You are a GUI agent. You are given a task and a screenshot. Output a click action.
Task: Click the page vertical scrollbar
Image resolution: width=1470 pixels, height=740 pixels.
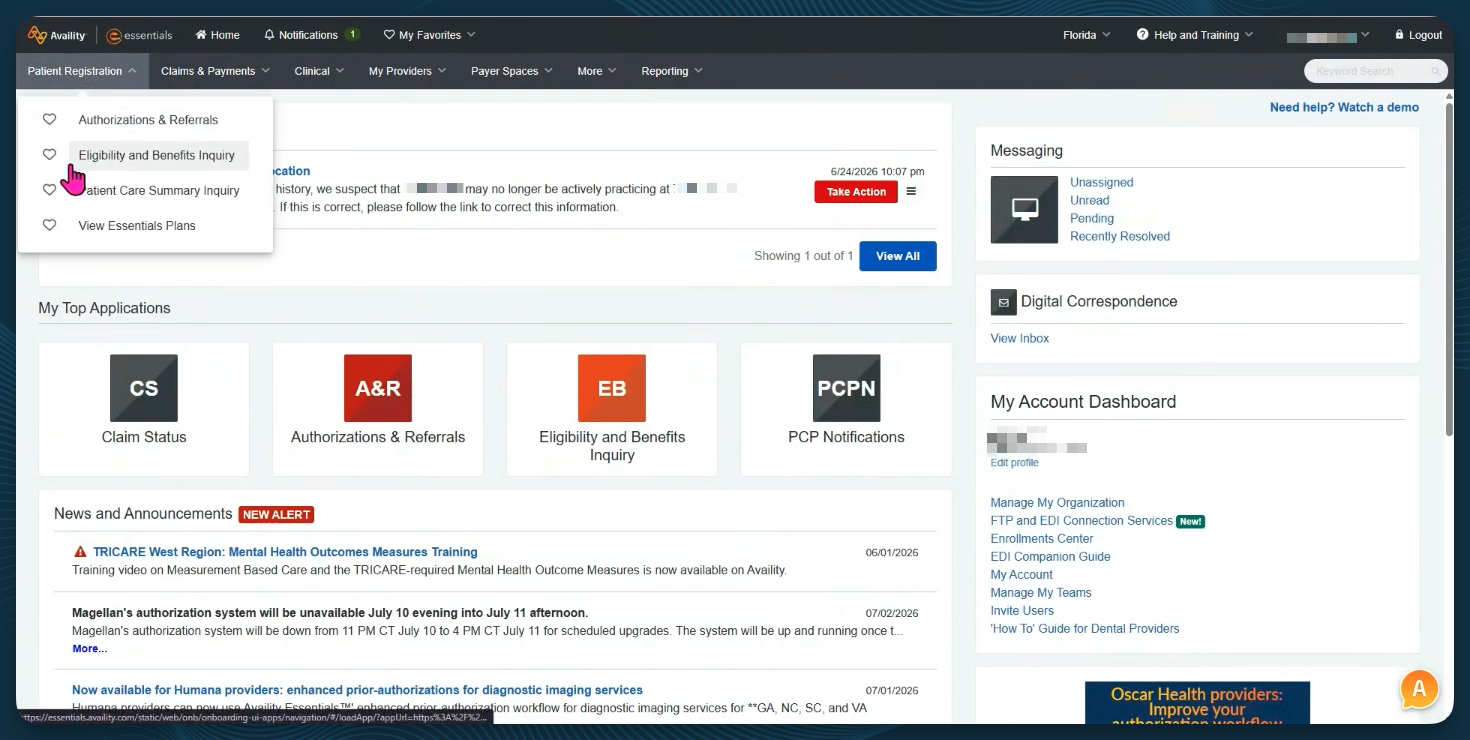coord(1449,270)
